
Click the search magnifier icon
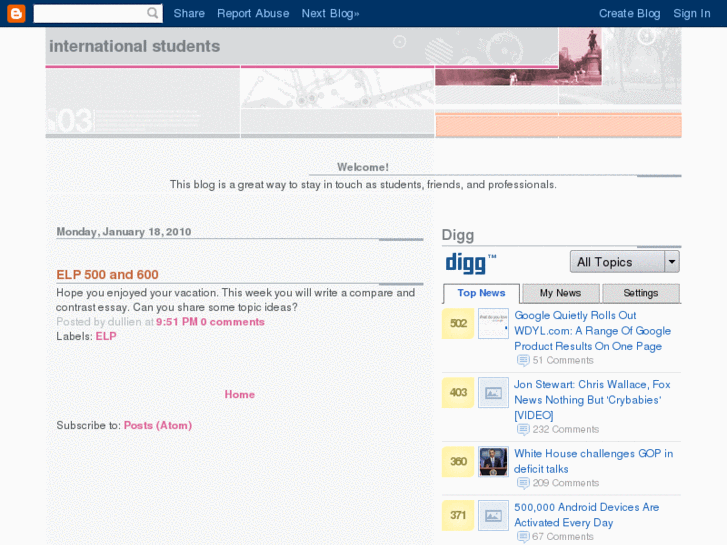[x=153, y=13]
